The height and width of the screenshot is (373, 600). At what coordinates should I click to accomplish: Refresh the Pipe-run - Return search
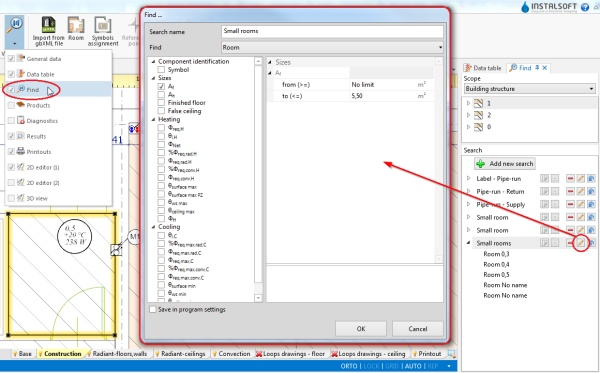pyautogui.click(x=591, y=192)
